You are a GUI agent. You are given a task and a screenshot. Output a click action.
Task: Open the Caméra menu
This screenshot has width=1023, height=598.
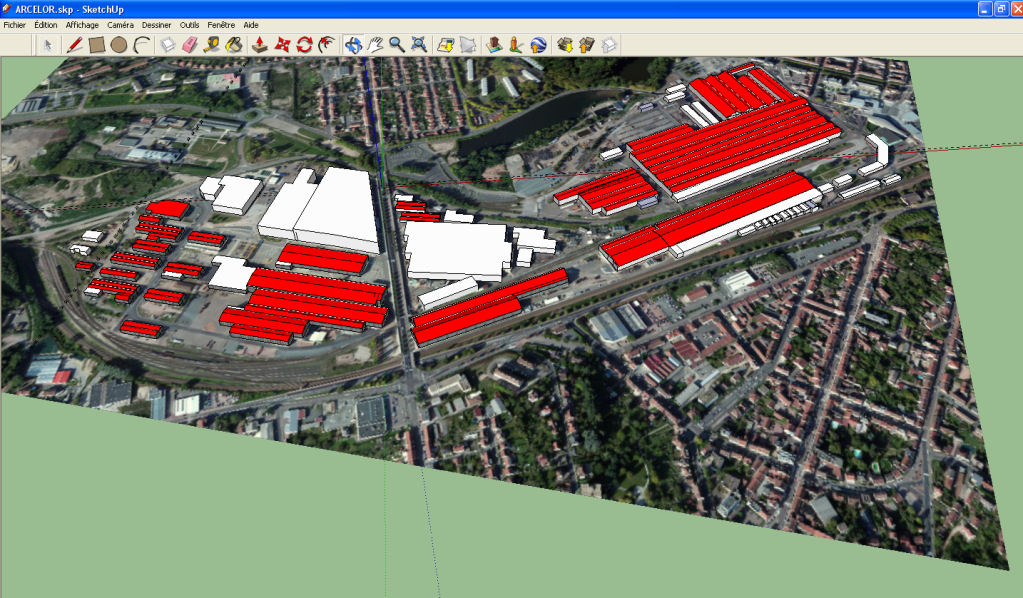[120, 24]
